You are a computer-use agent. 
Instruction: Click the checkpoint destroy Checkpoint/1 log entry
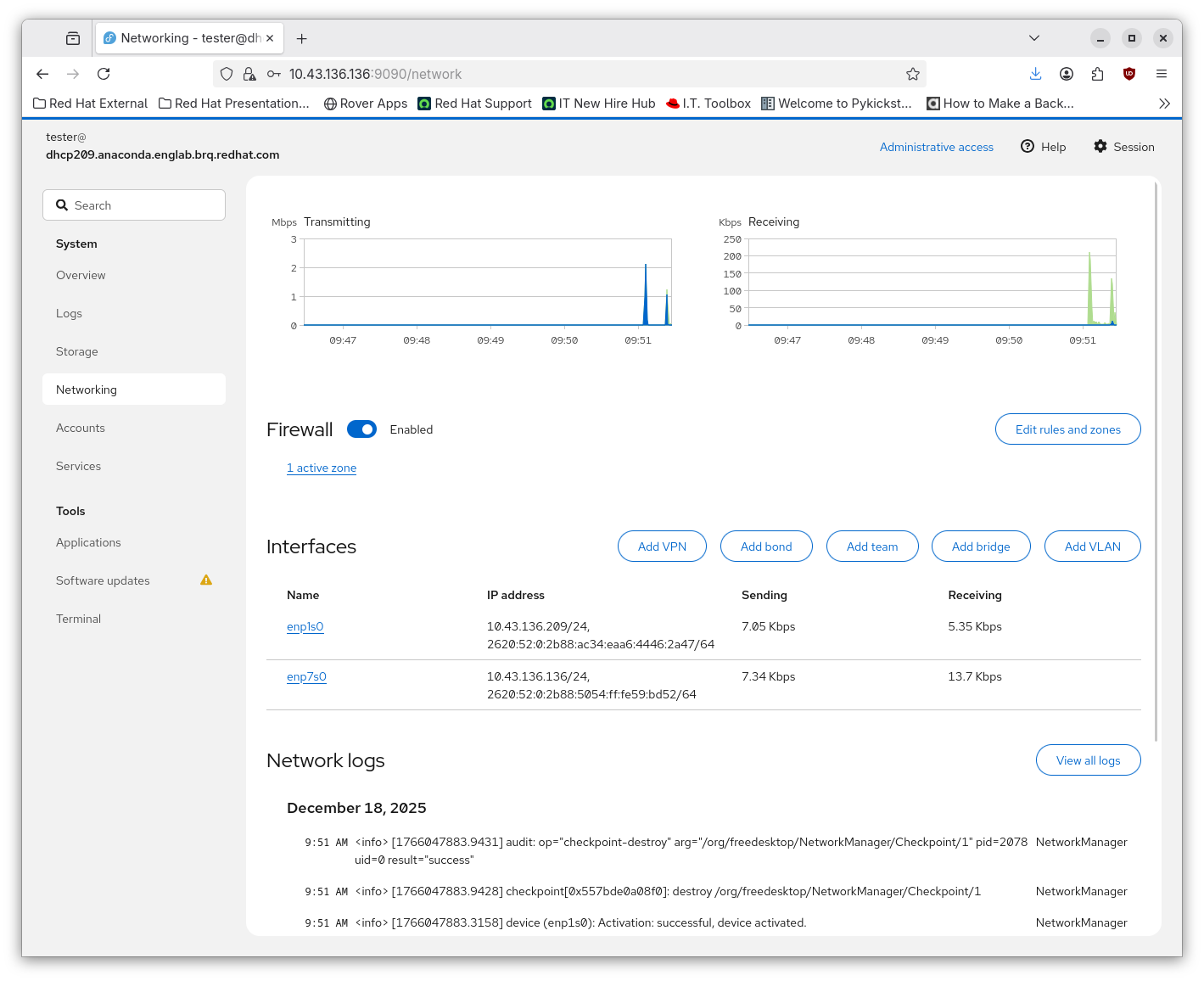(x=715, y=891)
